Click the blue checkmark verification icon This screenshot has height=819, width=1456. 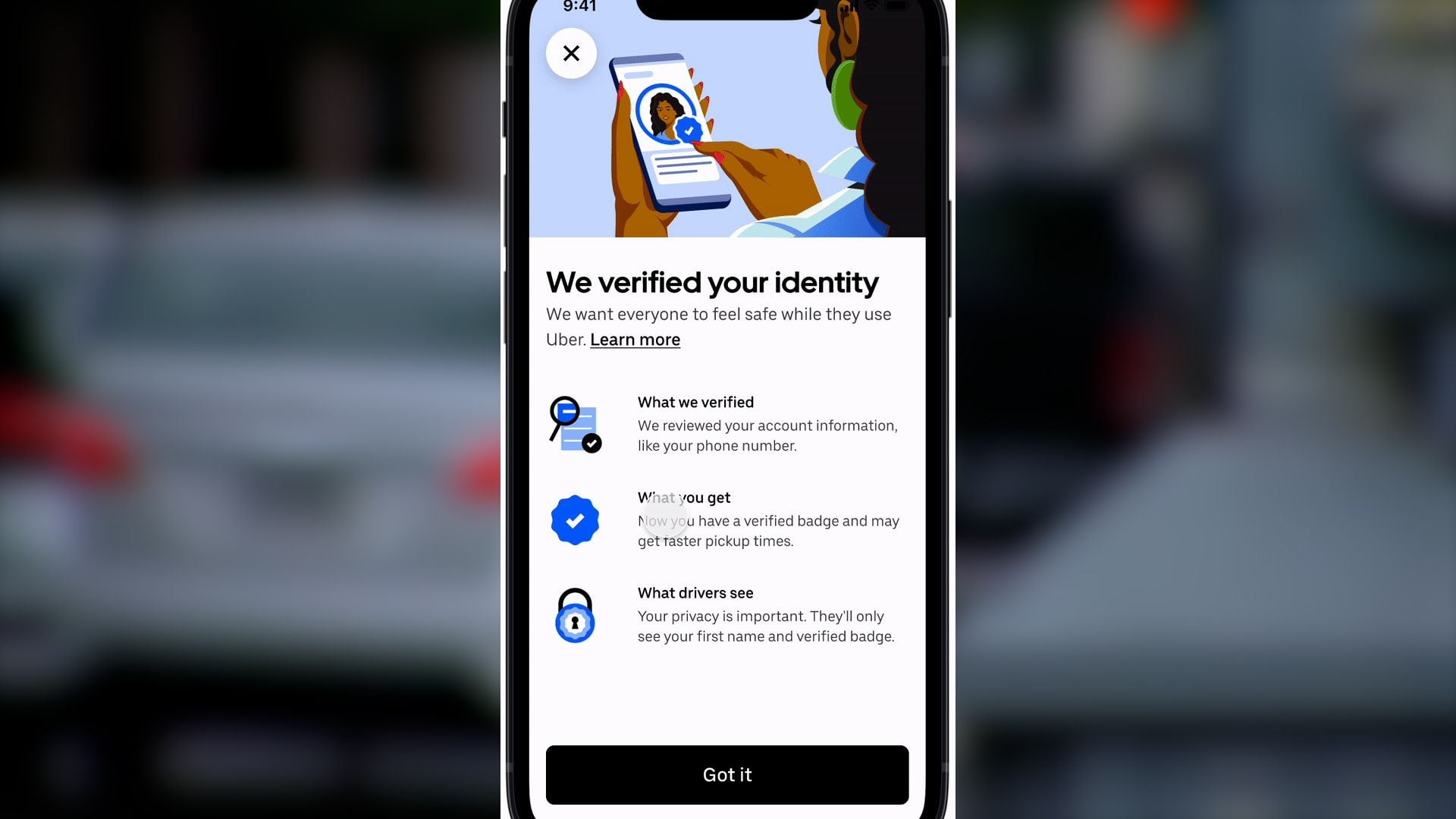point(575,519)
